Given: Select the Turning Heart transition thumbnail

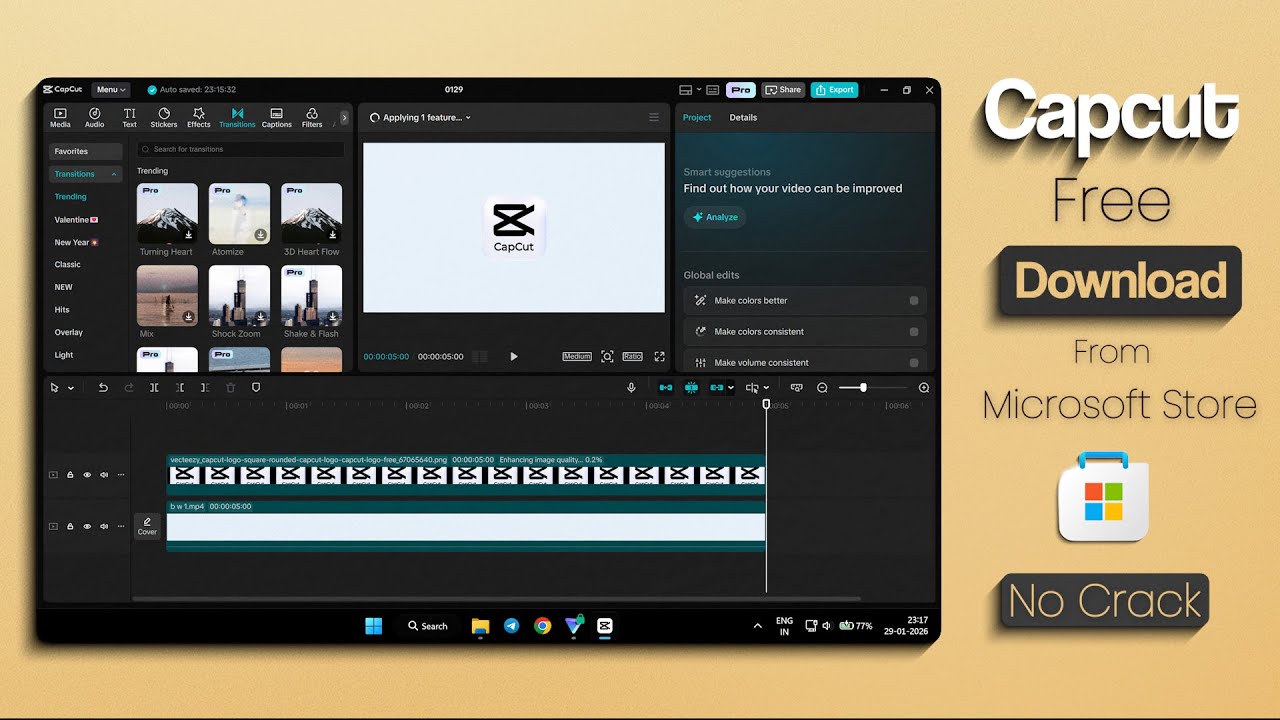Looking at the screenshot, I should pos(167,213).
